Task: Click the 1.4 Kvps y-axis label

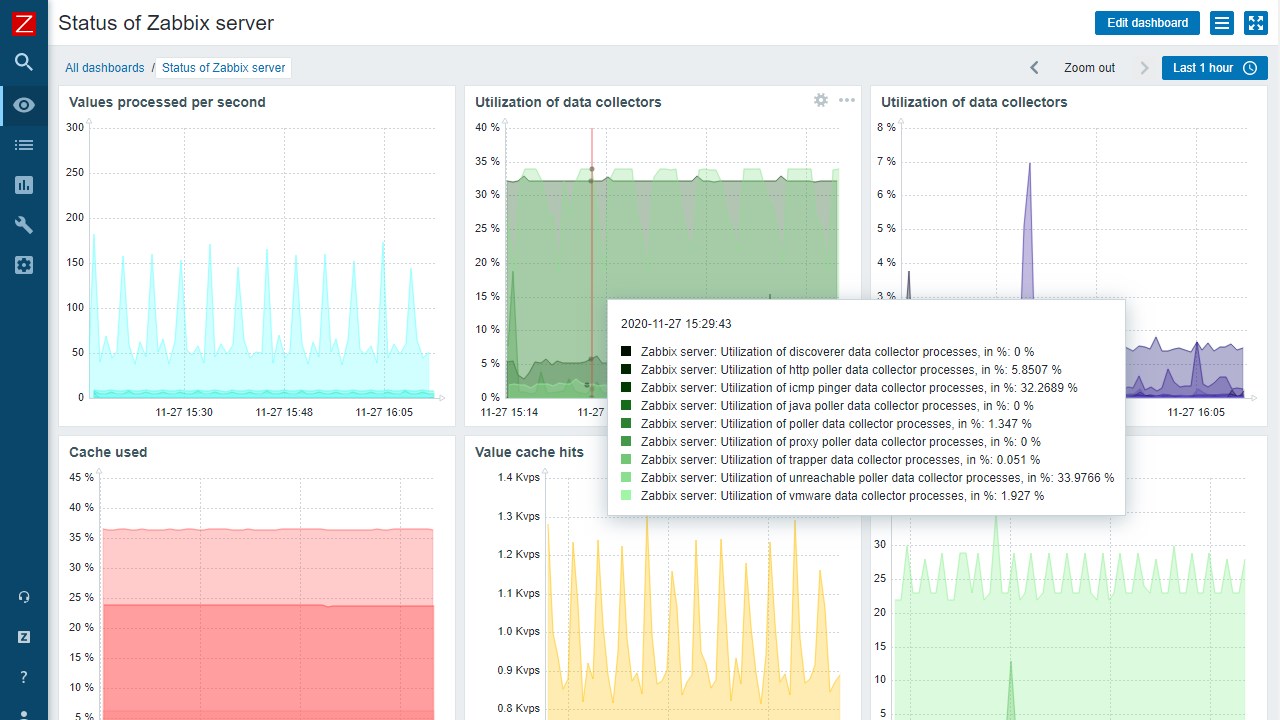Action: [x=519, y=477]
